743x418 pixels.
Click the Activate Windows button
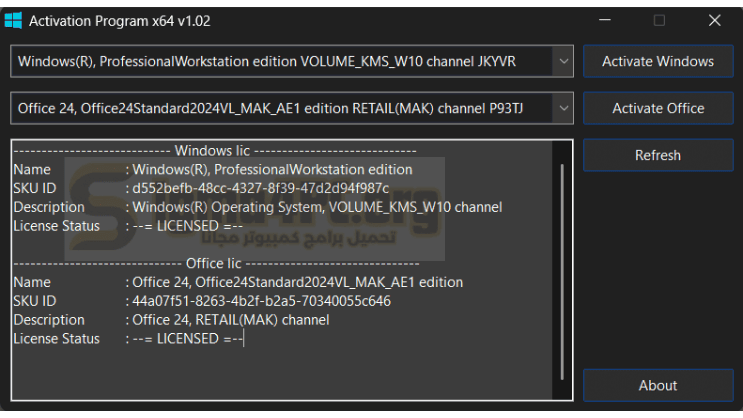tap(658, 61)
